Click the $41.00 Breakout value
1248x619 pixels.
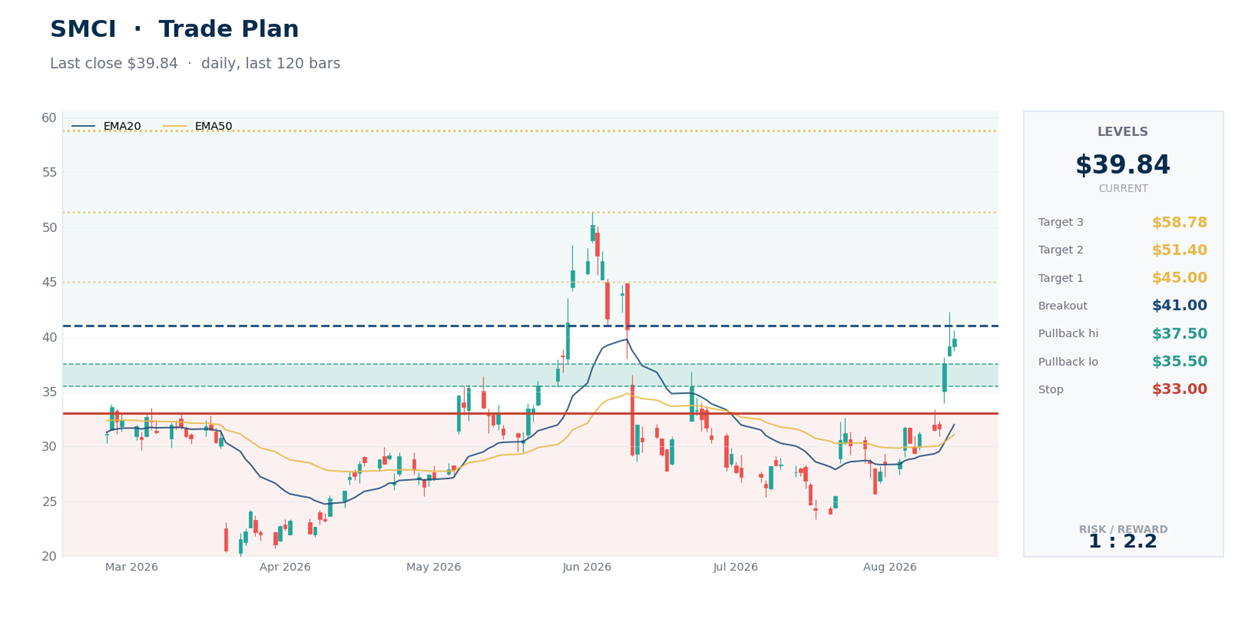click(x=1179, y=306)
